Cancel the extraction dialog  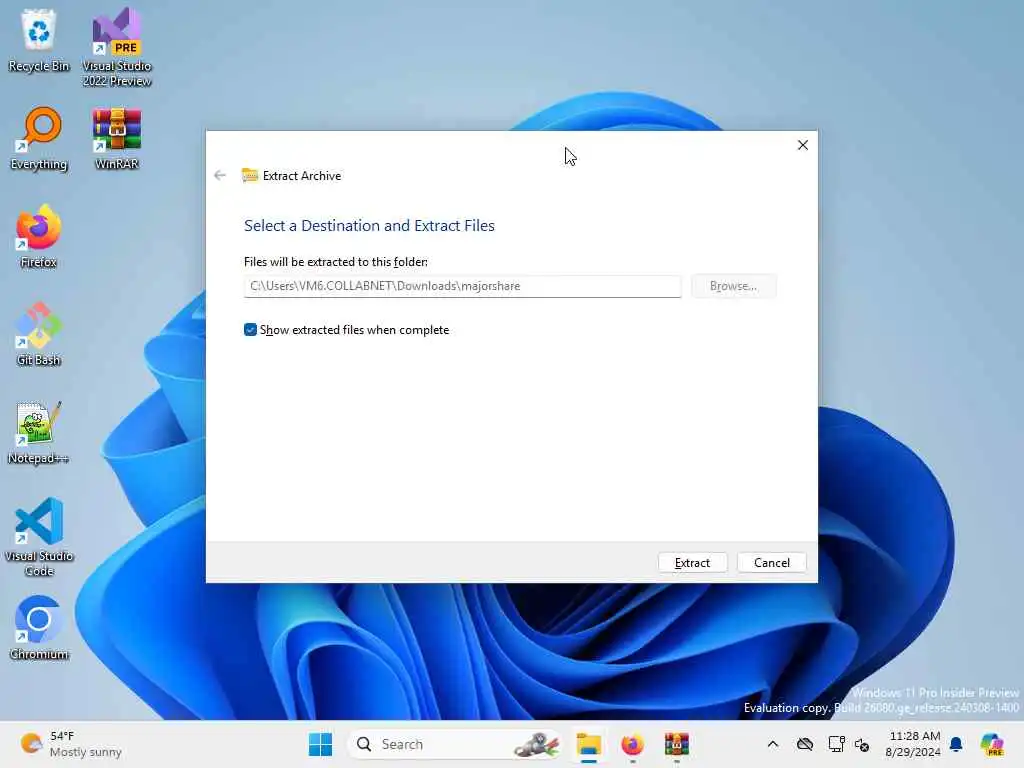[772, 563]
